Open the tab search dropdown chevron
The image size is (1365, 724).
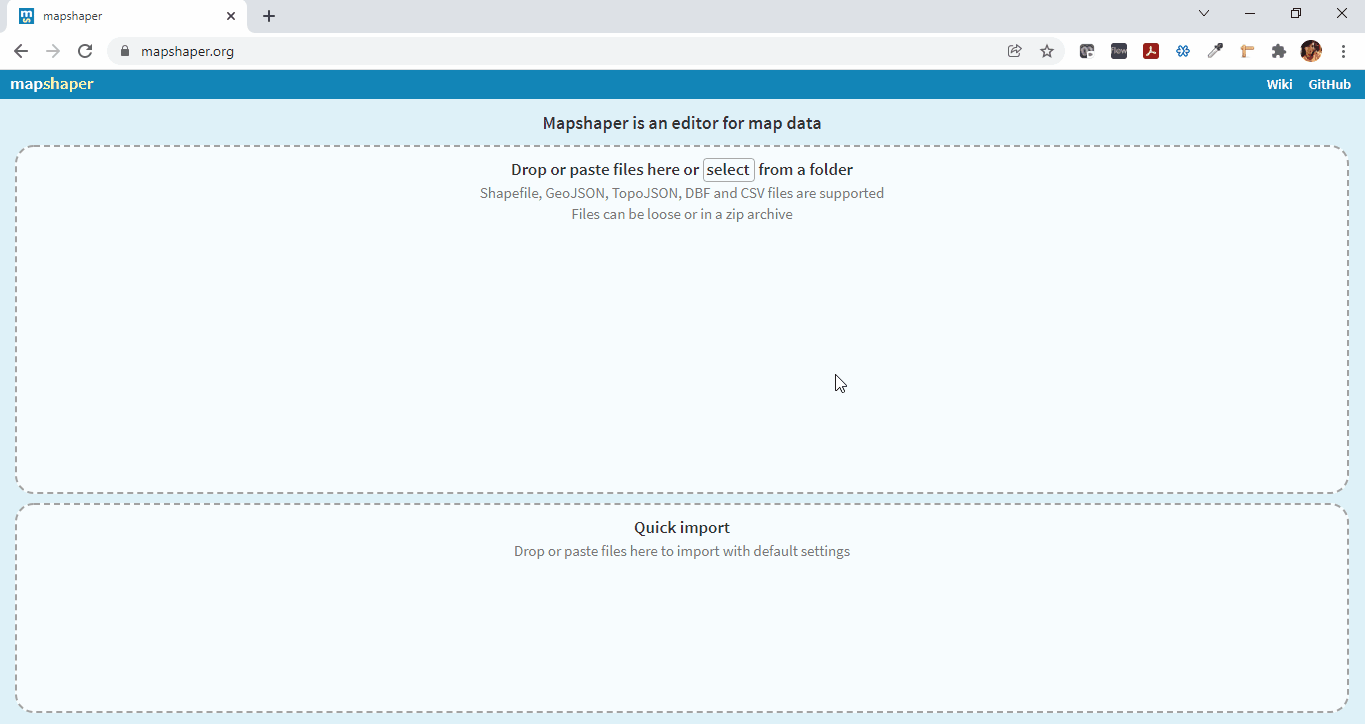[x=1204, y=14]
